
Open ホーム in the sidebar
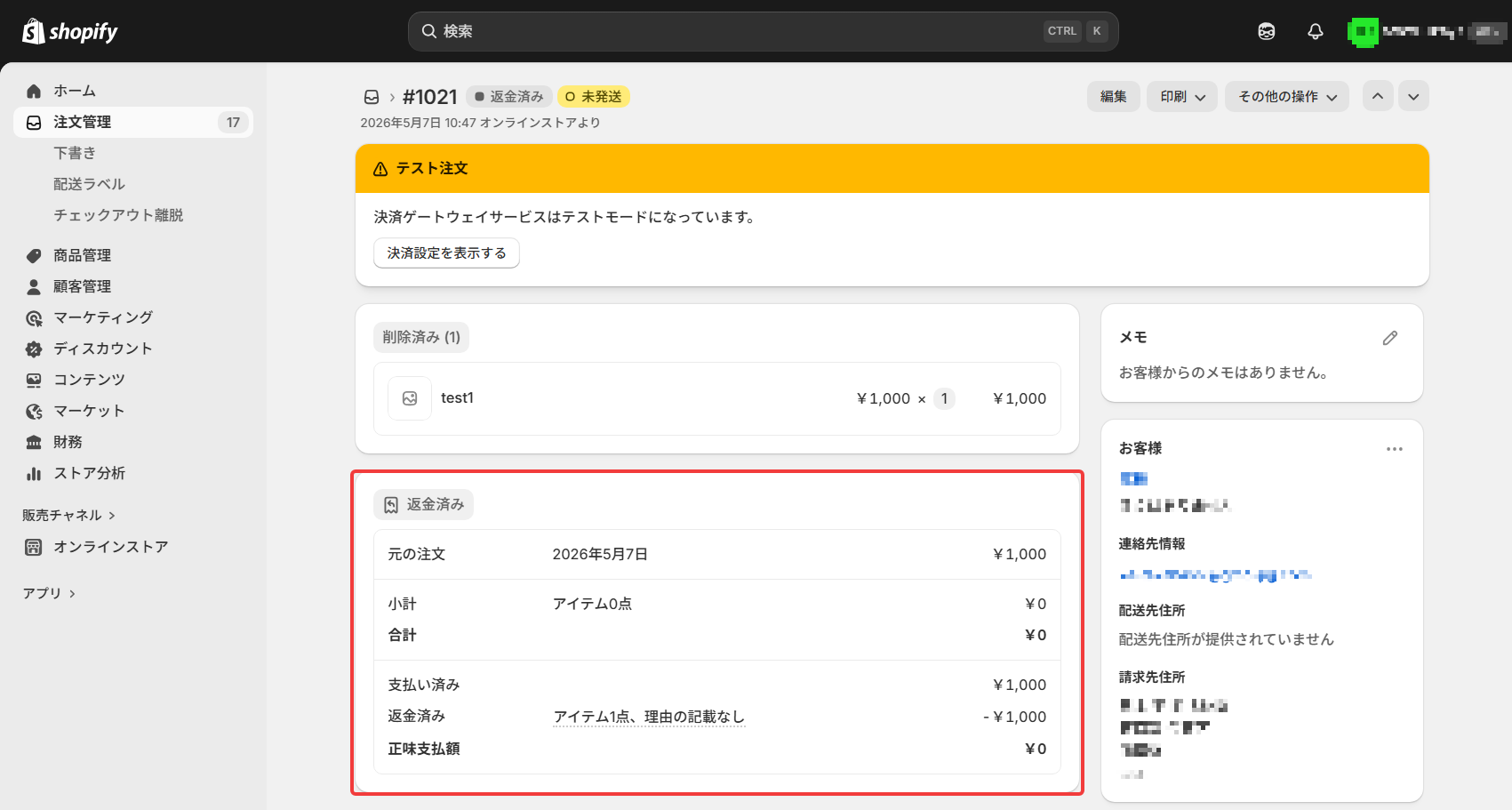[133, 91]
